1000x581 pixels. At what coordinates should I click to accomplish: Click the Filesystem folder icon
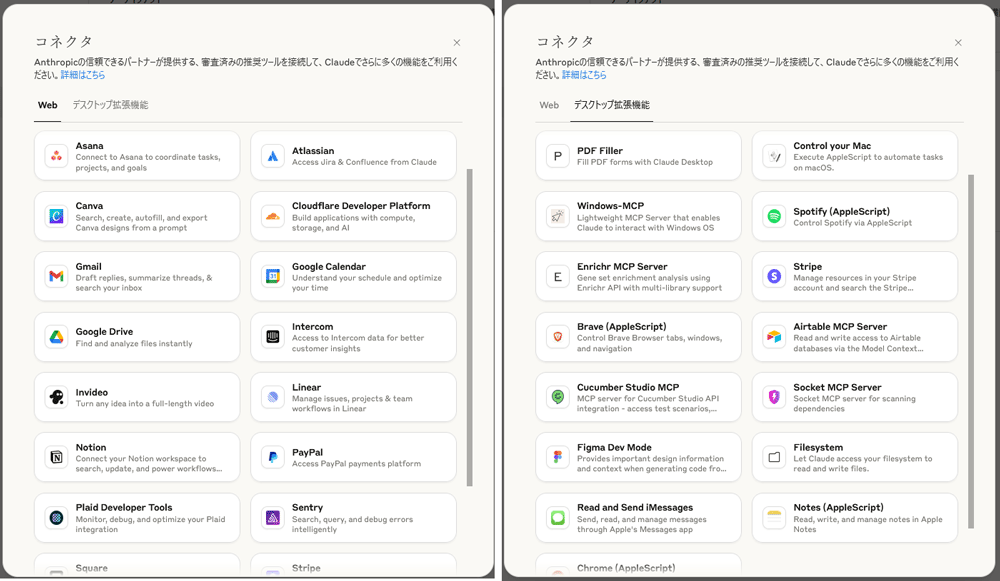774,458
